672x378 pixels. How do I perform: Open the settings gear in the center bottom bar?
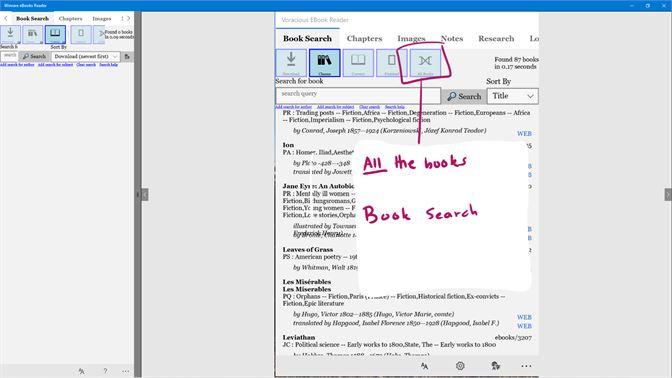(460, 366)
